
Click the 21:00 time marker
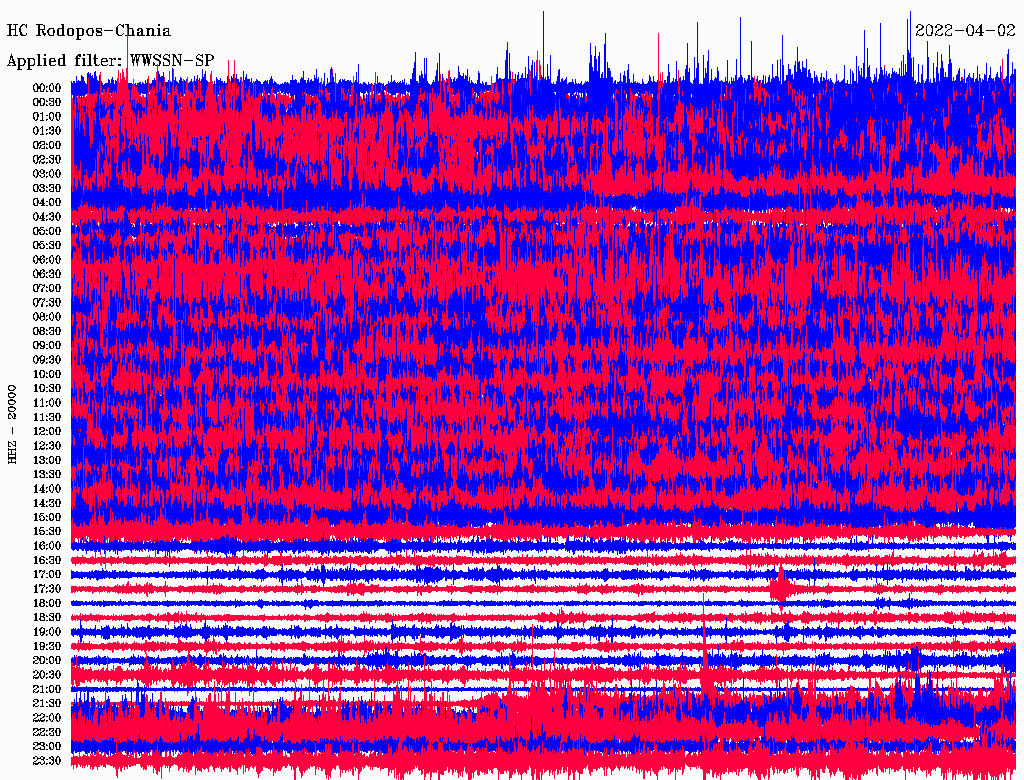point(47,689)
